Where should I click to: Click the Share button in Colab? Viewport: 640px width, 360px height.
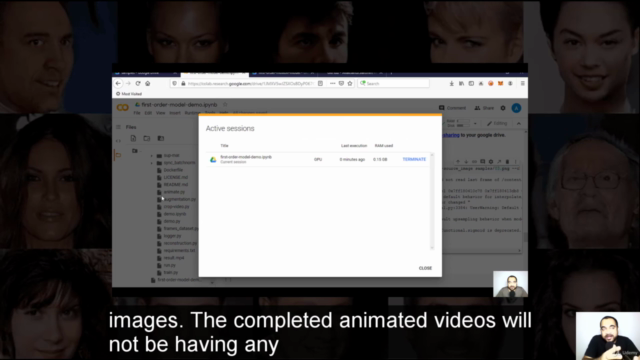484,108
